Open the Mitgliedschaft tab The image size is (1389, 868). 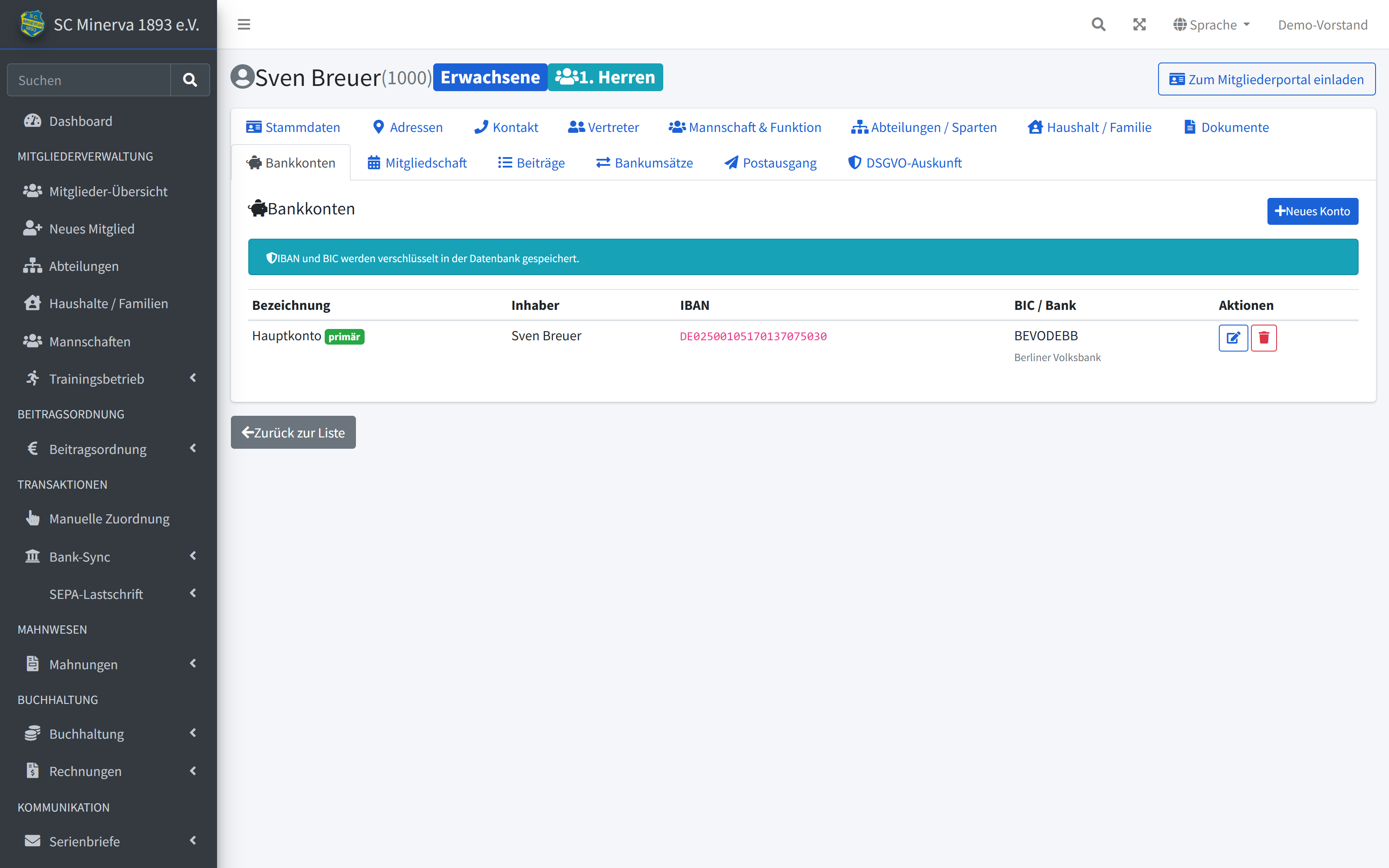click(417, 163)
